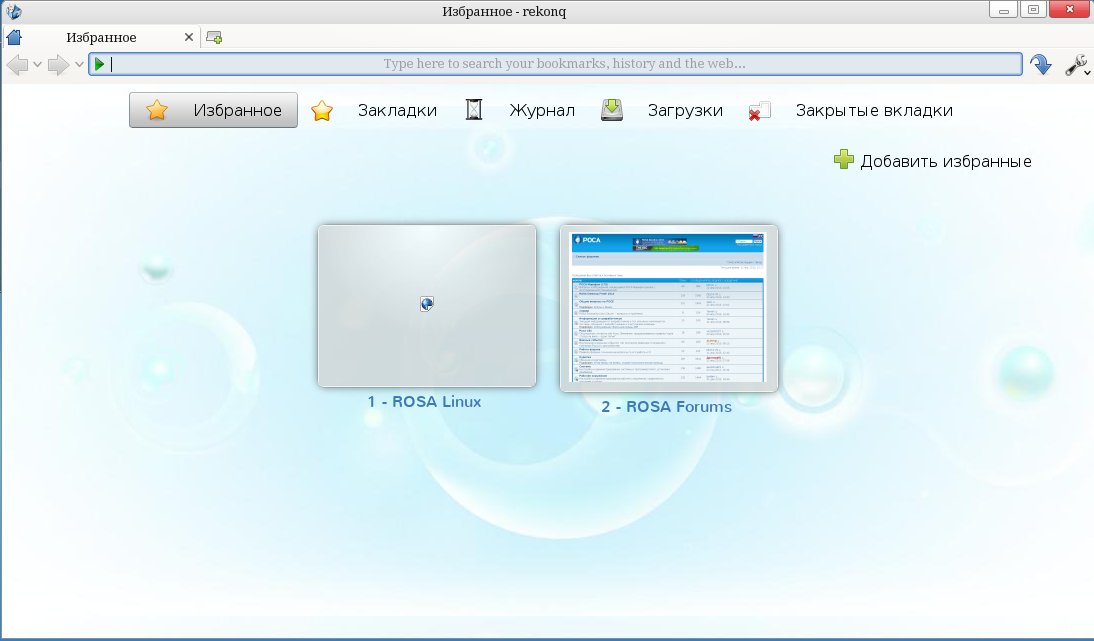Viewport: 1094px width, 641px height.
Task: Expand the back history dropdown arrow
Action: (38, 65)
